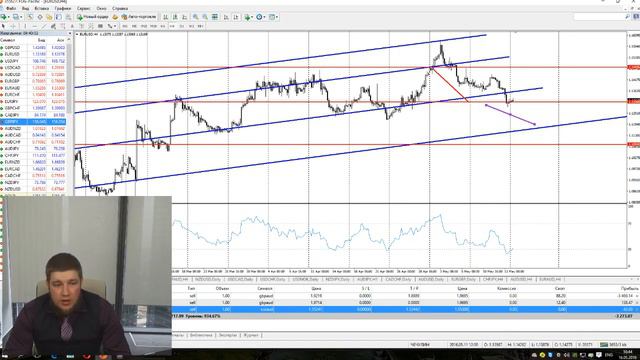Open the Журнал terminal tab
The height and width of the screenshot is (360, 640).
[251, 335]
